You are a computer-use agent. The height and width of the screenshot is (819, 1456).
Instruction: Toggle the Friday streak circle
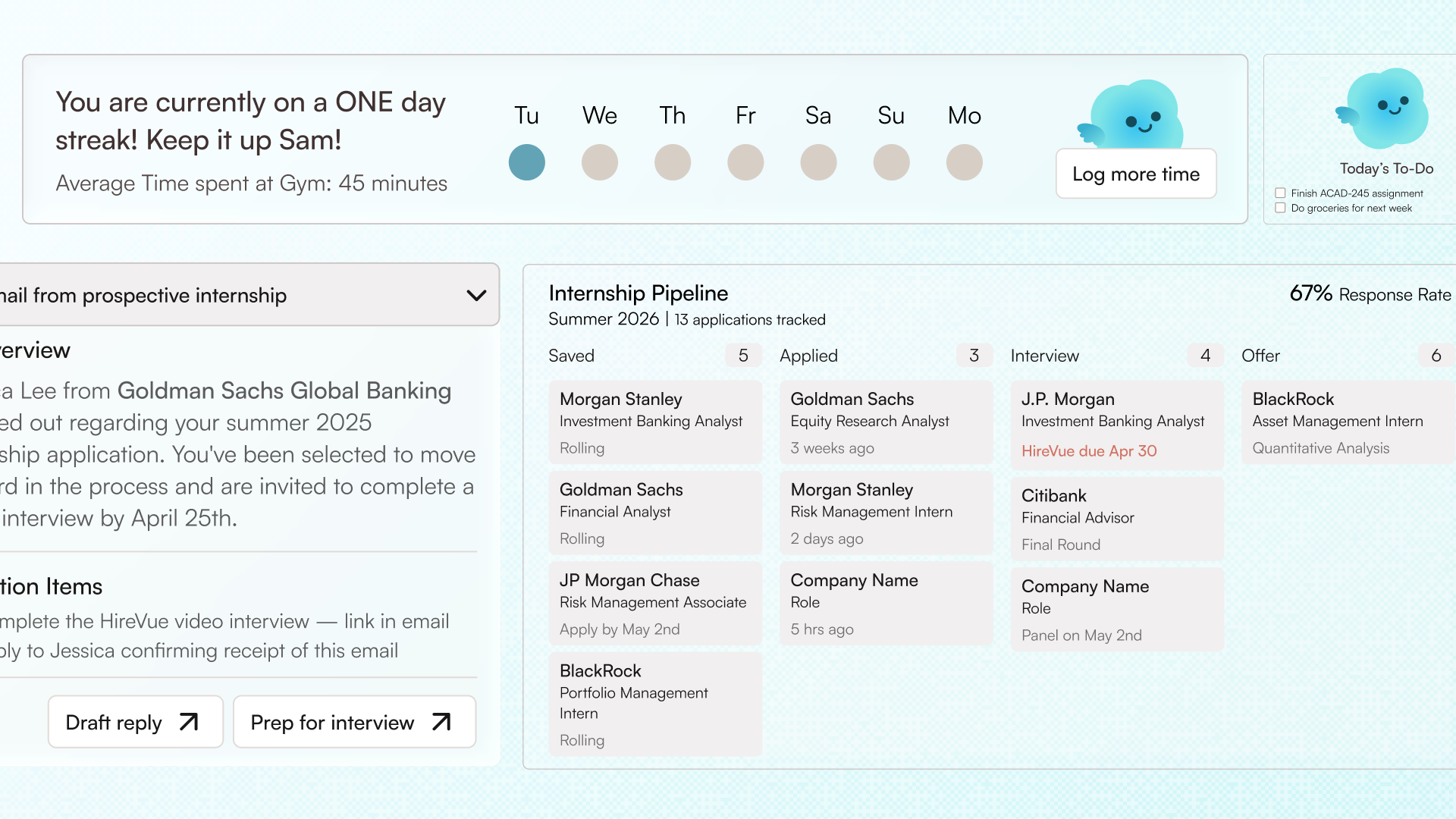click(x=745, y=162)
